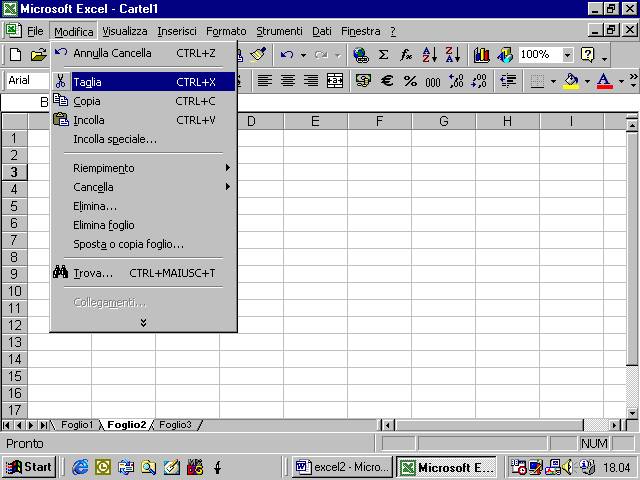Switch to Foglio1 sheet tab
Image resolution: width=640 pixels, height=480 pixels.
[x=77, y=425]
